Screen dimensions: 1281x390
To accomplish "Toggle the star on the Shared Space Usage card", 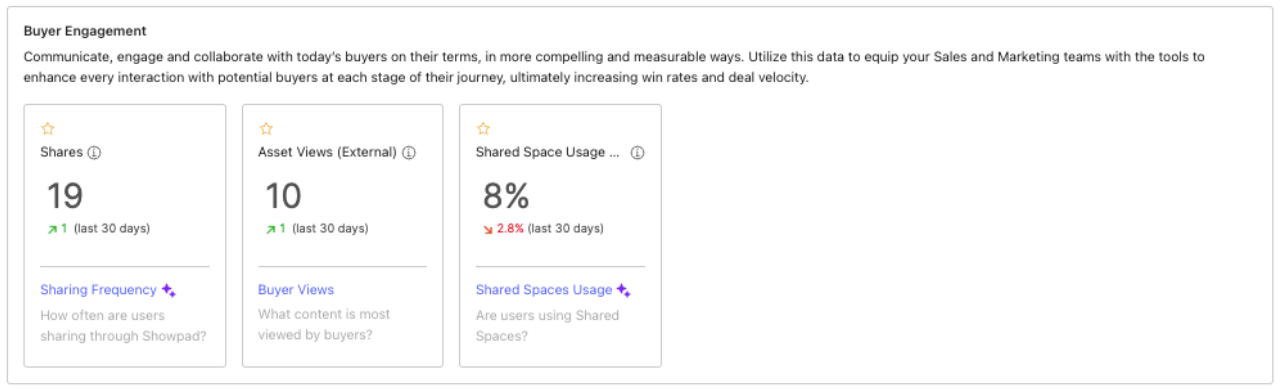I will (x=483, y=129).
